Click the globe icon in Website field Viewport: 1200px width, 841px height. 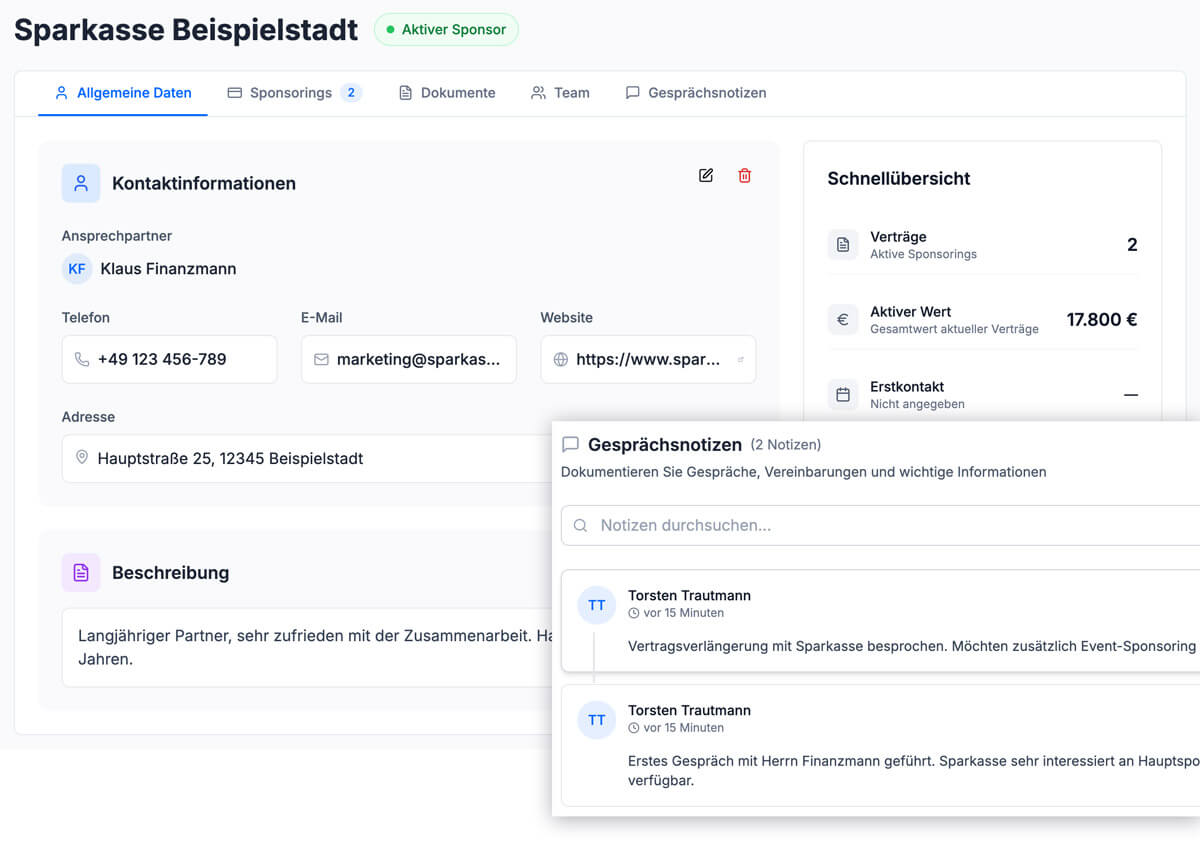561,359
